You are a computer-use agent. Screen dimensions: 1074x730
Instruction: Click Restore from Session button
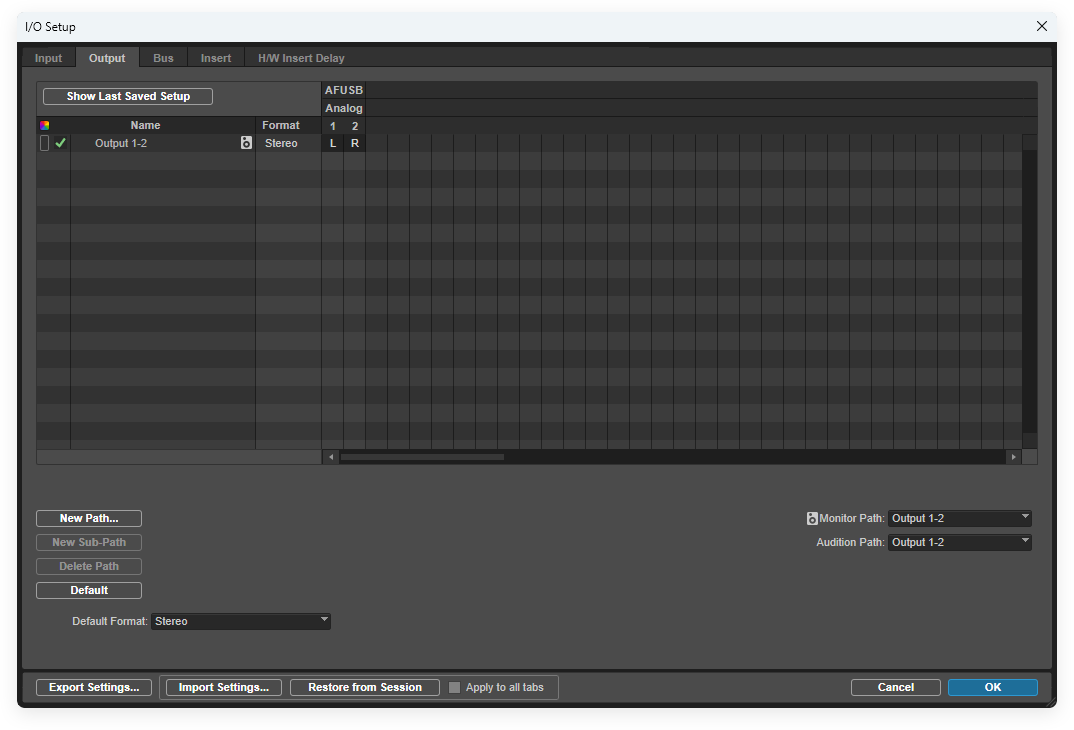(365, 687)
